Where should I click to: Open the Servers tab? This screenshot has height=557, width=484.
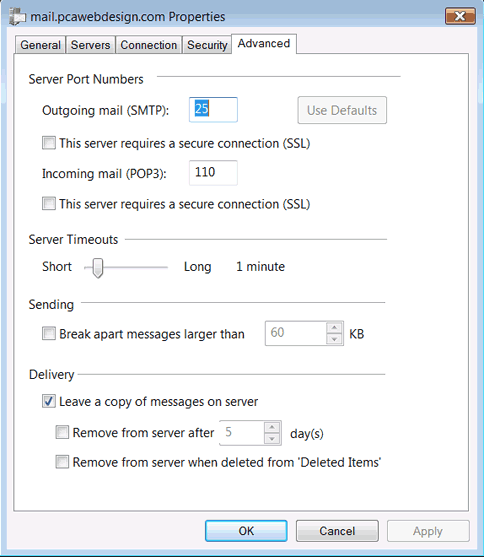[x=90, y=45]
